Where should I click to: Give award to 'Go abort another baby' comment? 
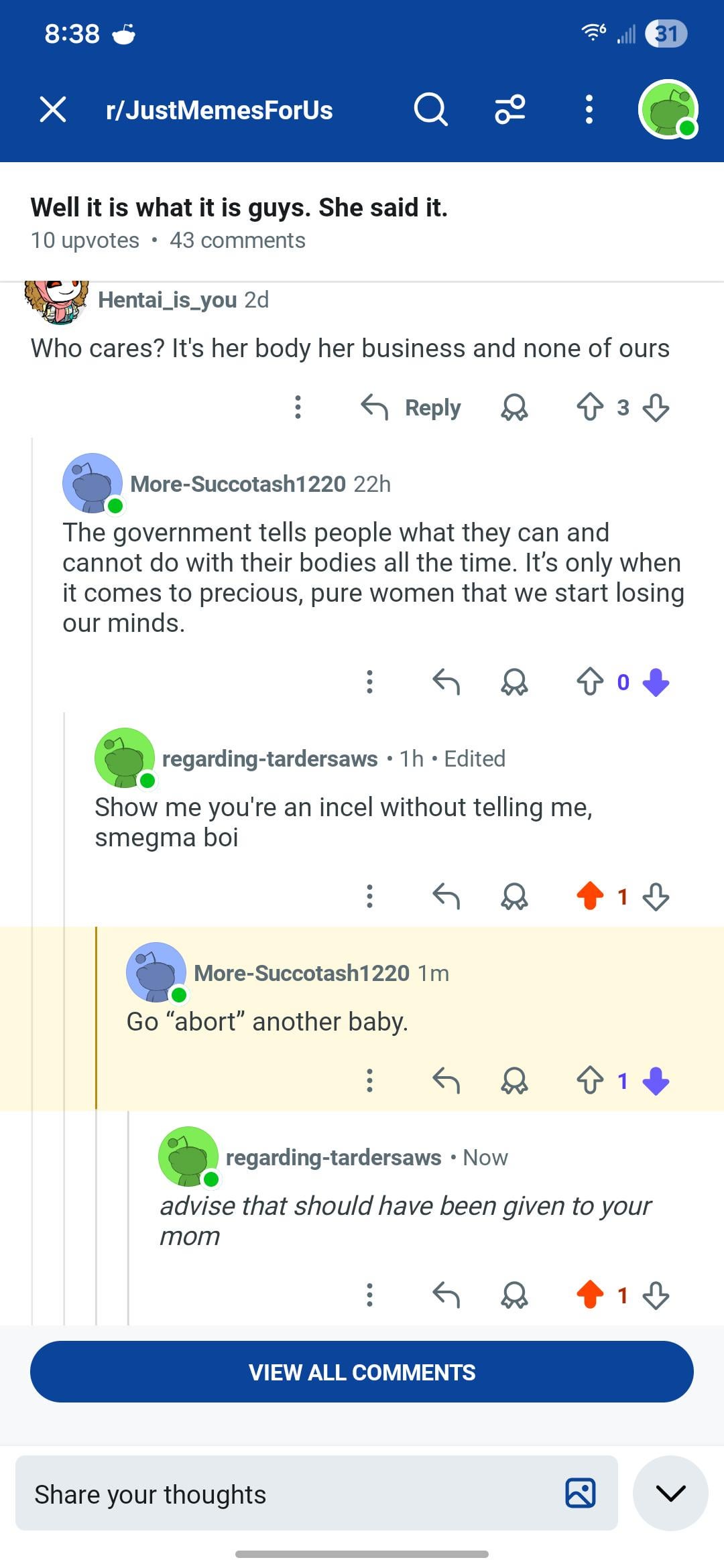click(x=514, y=1080)
